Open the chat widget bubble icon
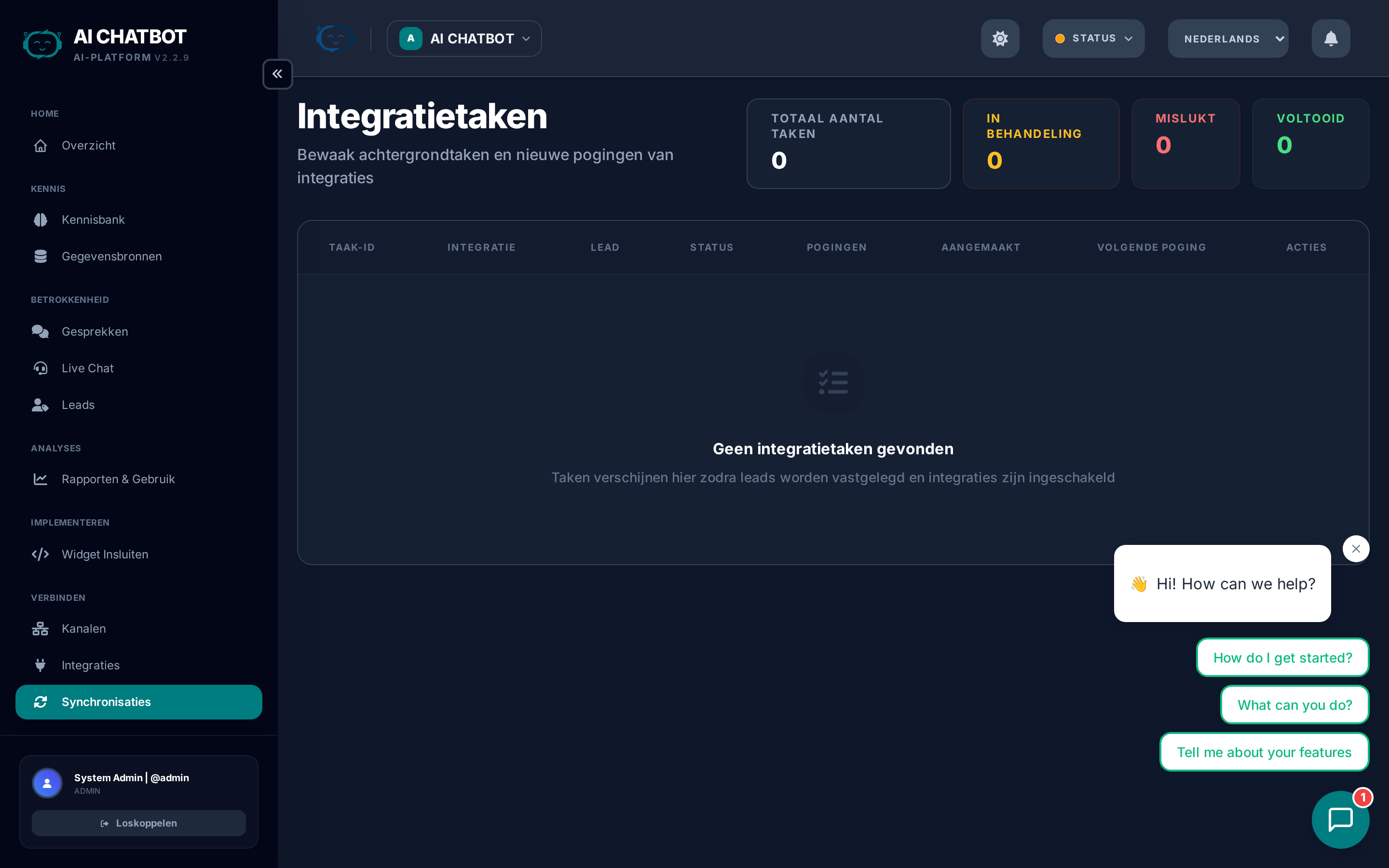Viewport: 1389px width, 868px height. 1340,819
